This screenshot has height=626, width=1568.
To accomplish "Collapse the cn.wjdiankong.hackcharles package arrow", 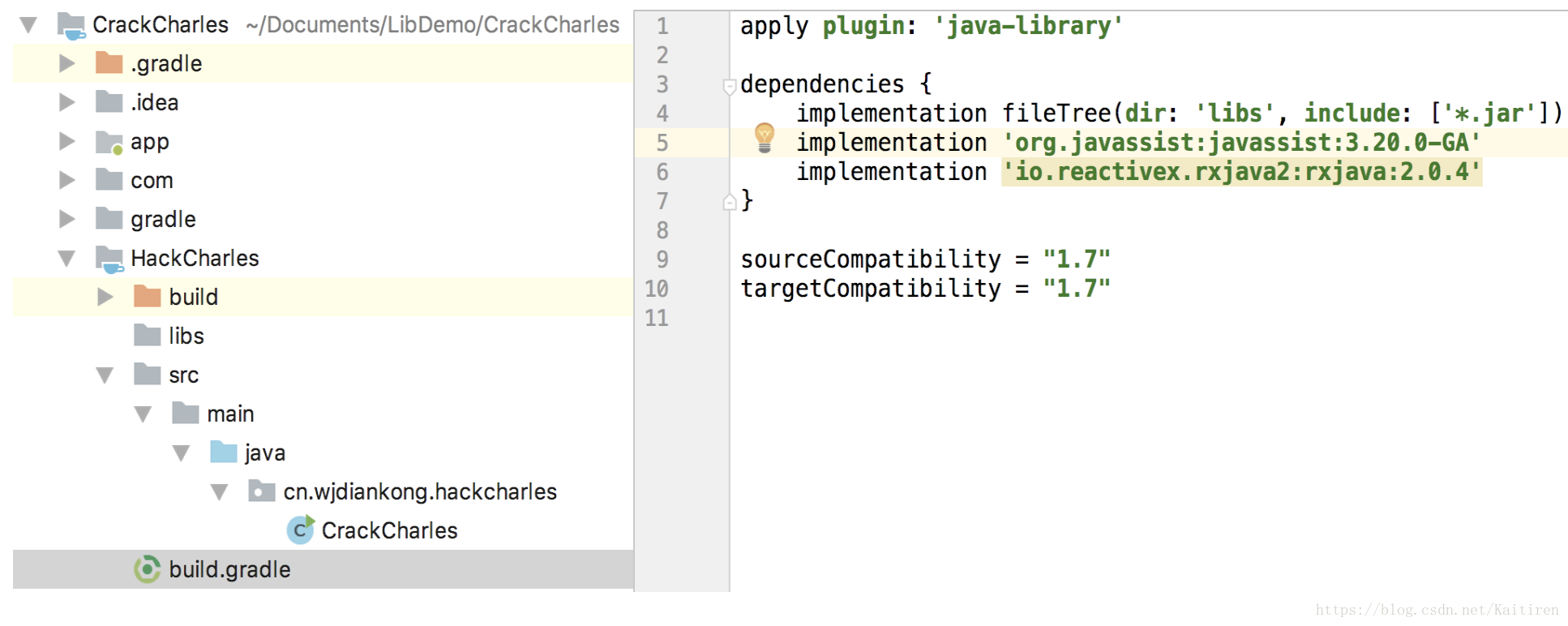I will tap(219, 492).
